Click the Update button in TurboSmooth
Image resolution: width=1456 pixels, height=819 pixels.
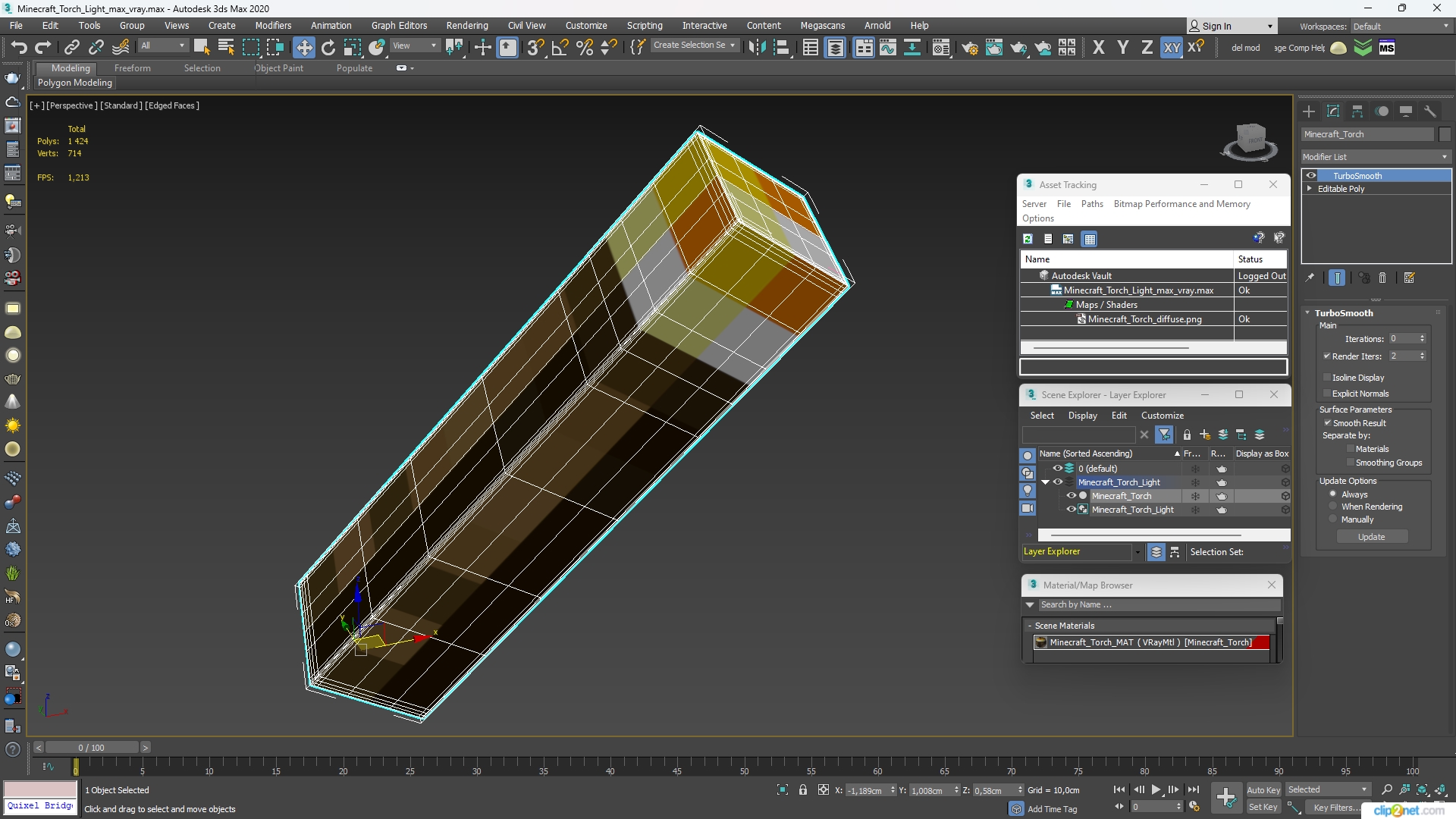pyautogui.click(x=1371, y=537)
